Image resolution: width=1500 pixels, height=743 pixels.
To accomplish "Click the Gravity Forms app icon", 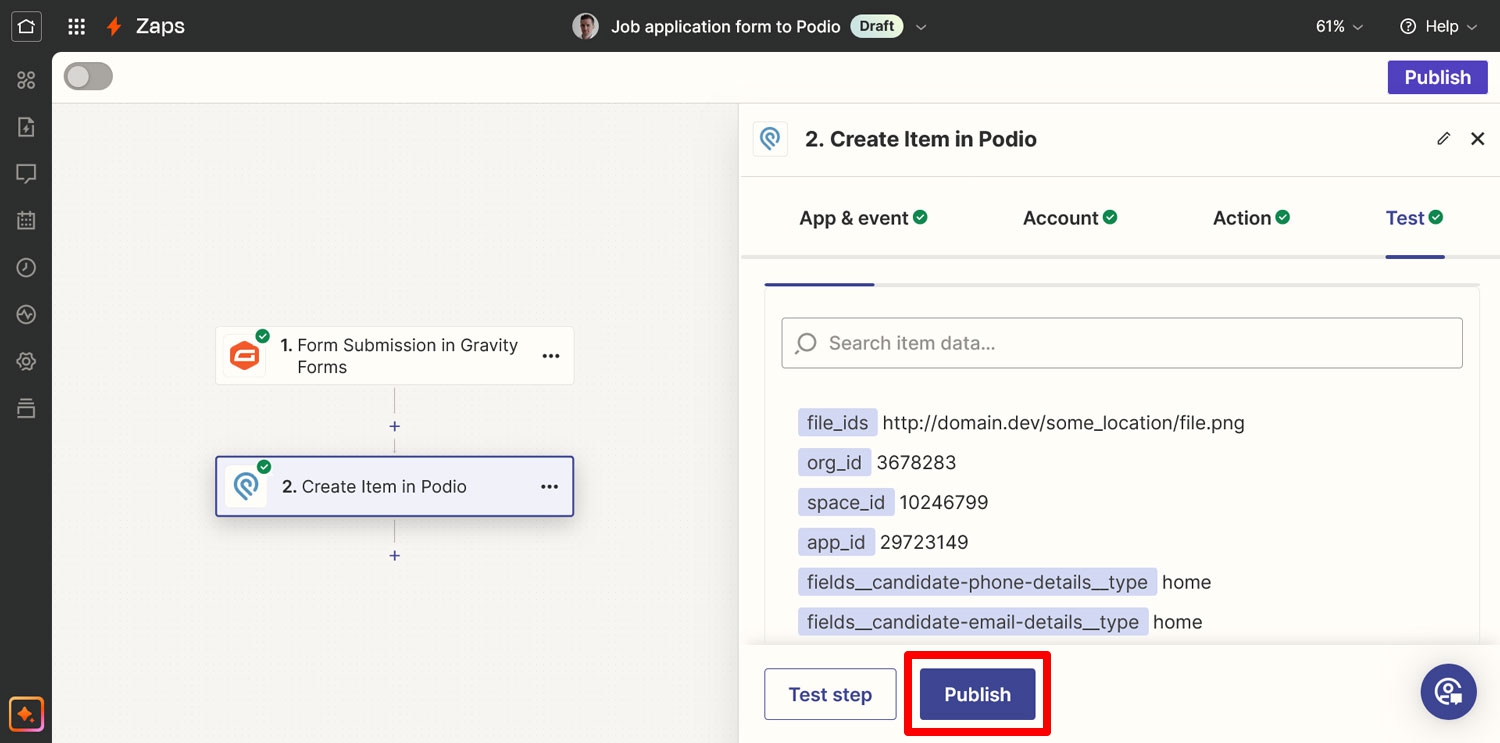I will (245, 355).
